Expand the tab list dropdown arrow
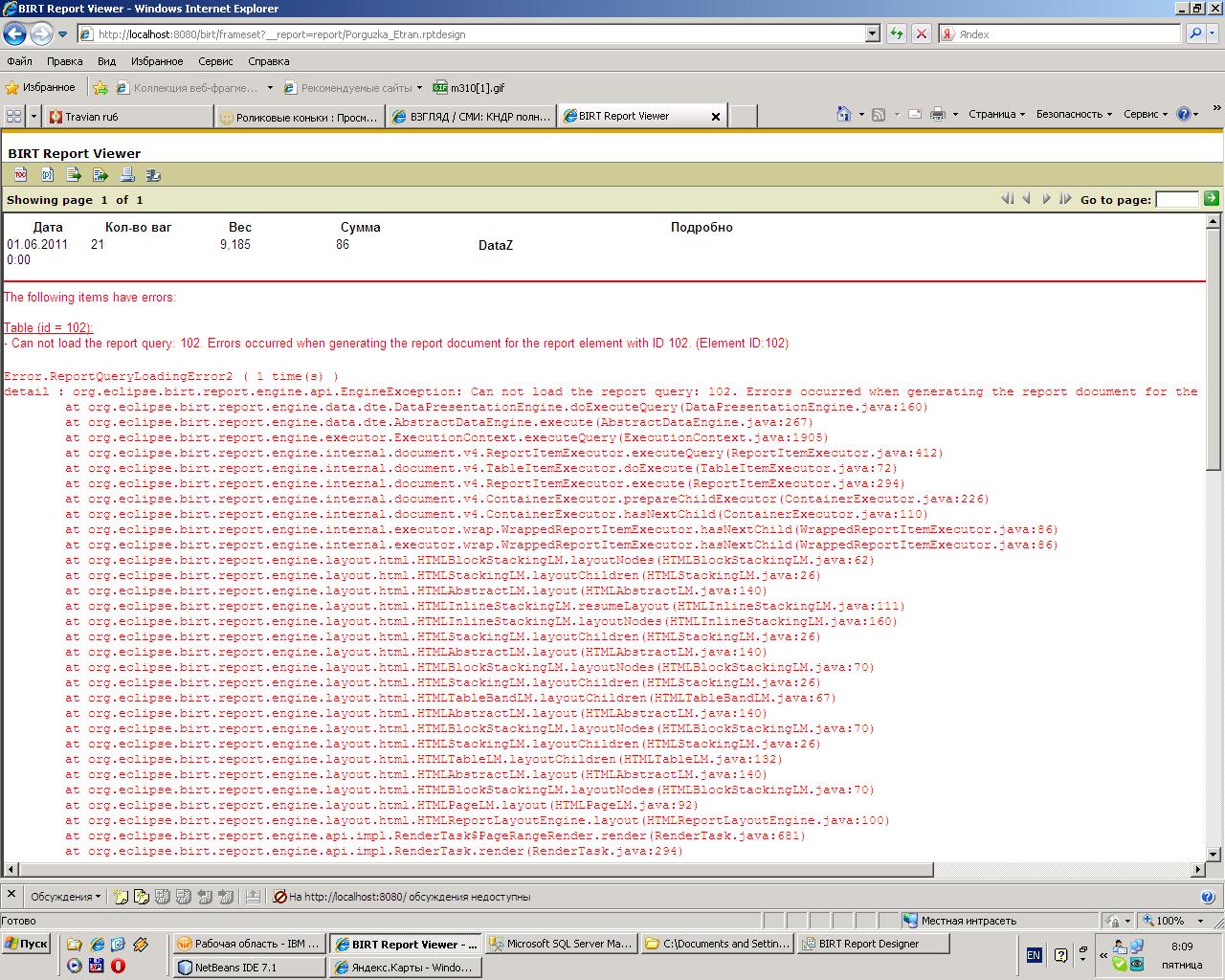The image size is (1225, 980). coord(34,116)
